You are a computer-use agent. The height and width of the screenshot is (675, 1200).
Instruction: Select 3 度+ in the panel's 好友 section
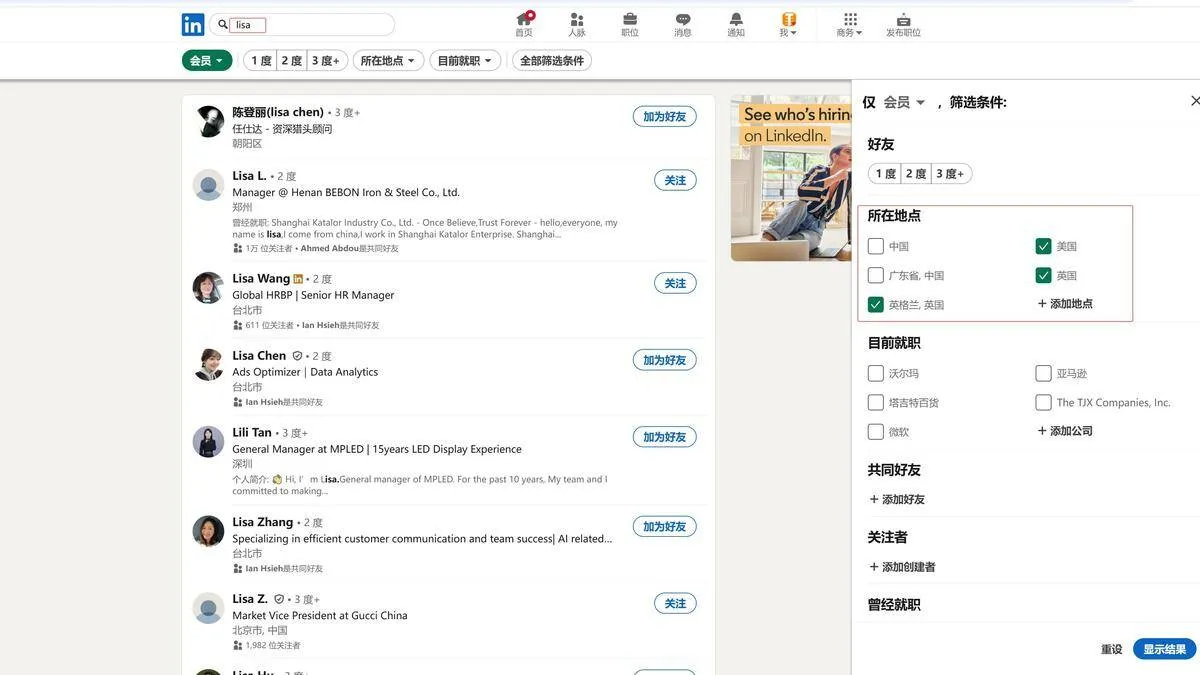pyautogui.click(x=952, y=174)
